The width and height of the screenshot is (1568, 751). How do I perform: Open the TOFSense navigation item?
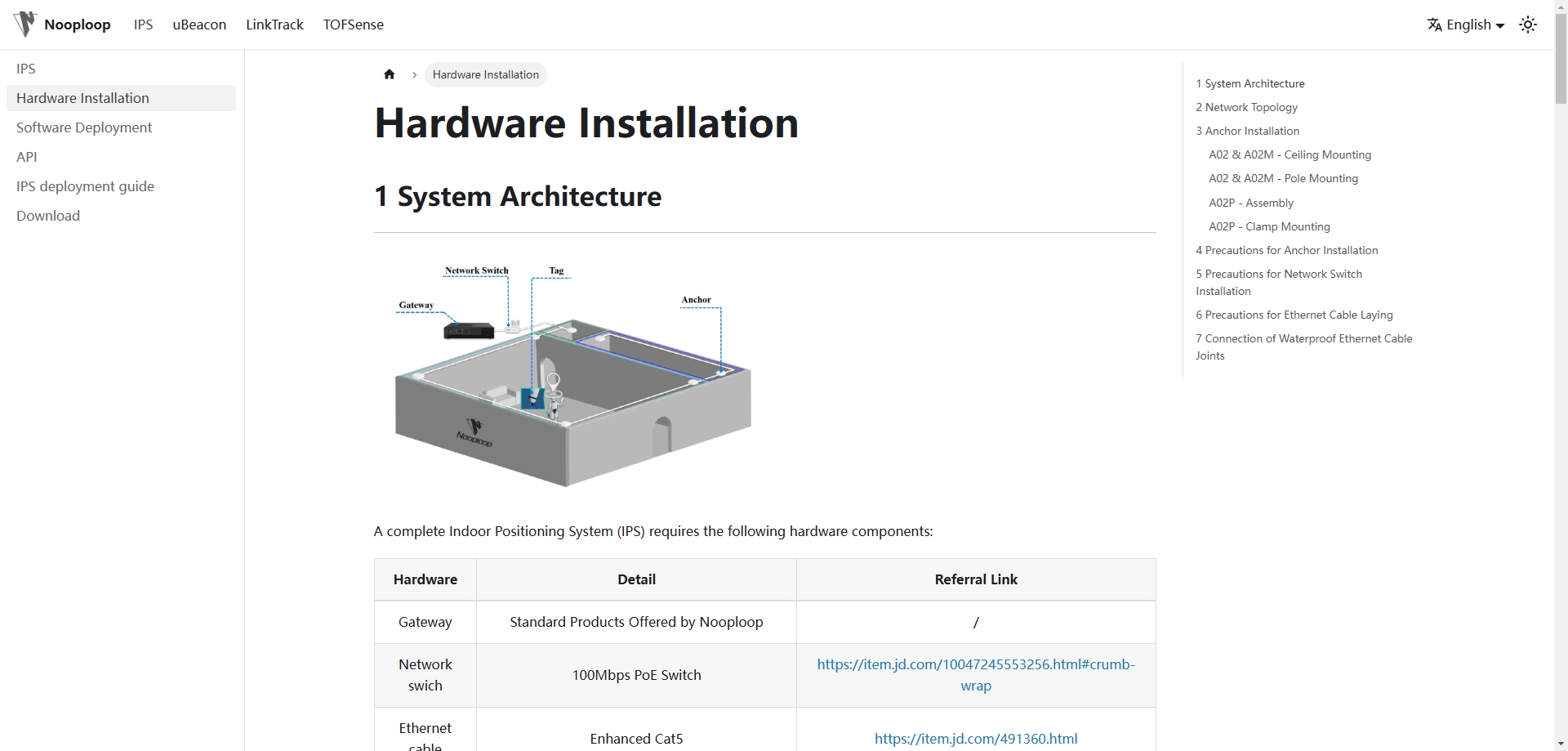(353, 25)
